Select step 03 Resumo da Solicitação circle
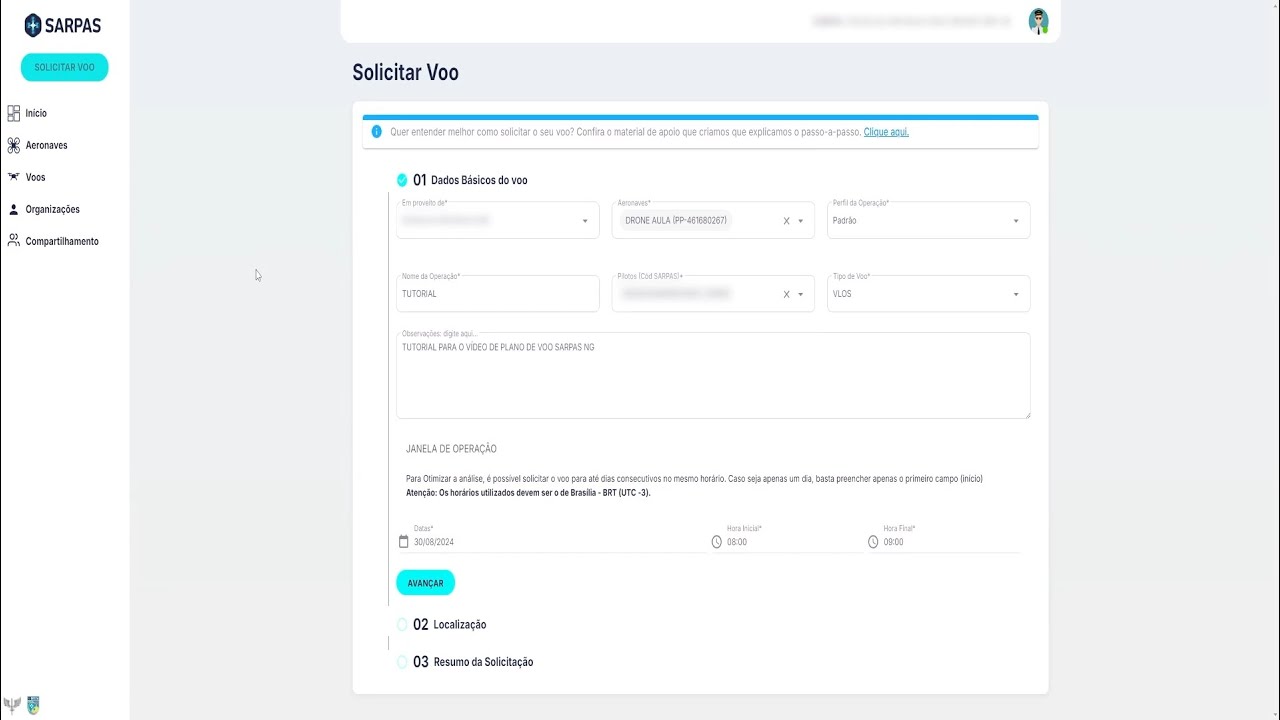The height and width of the screenshot is (720, 1280). pos(402,662)
